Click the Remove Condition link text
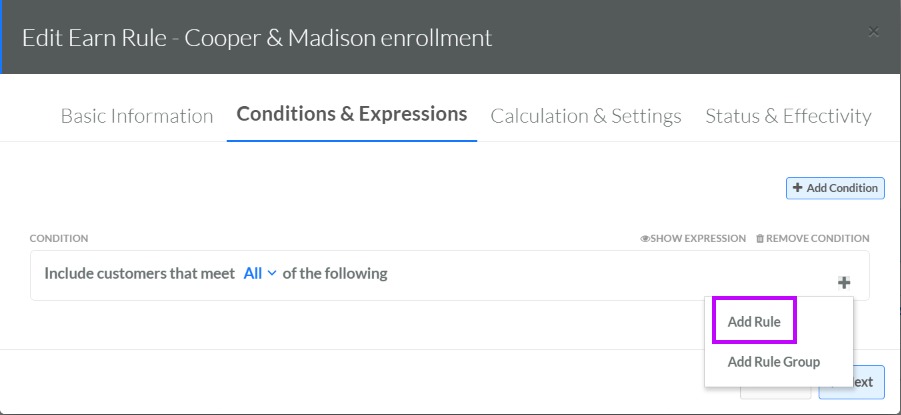This screenshot has width=901, height=415. tap(817, 239)
